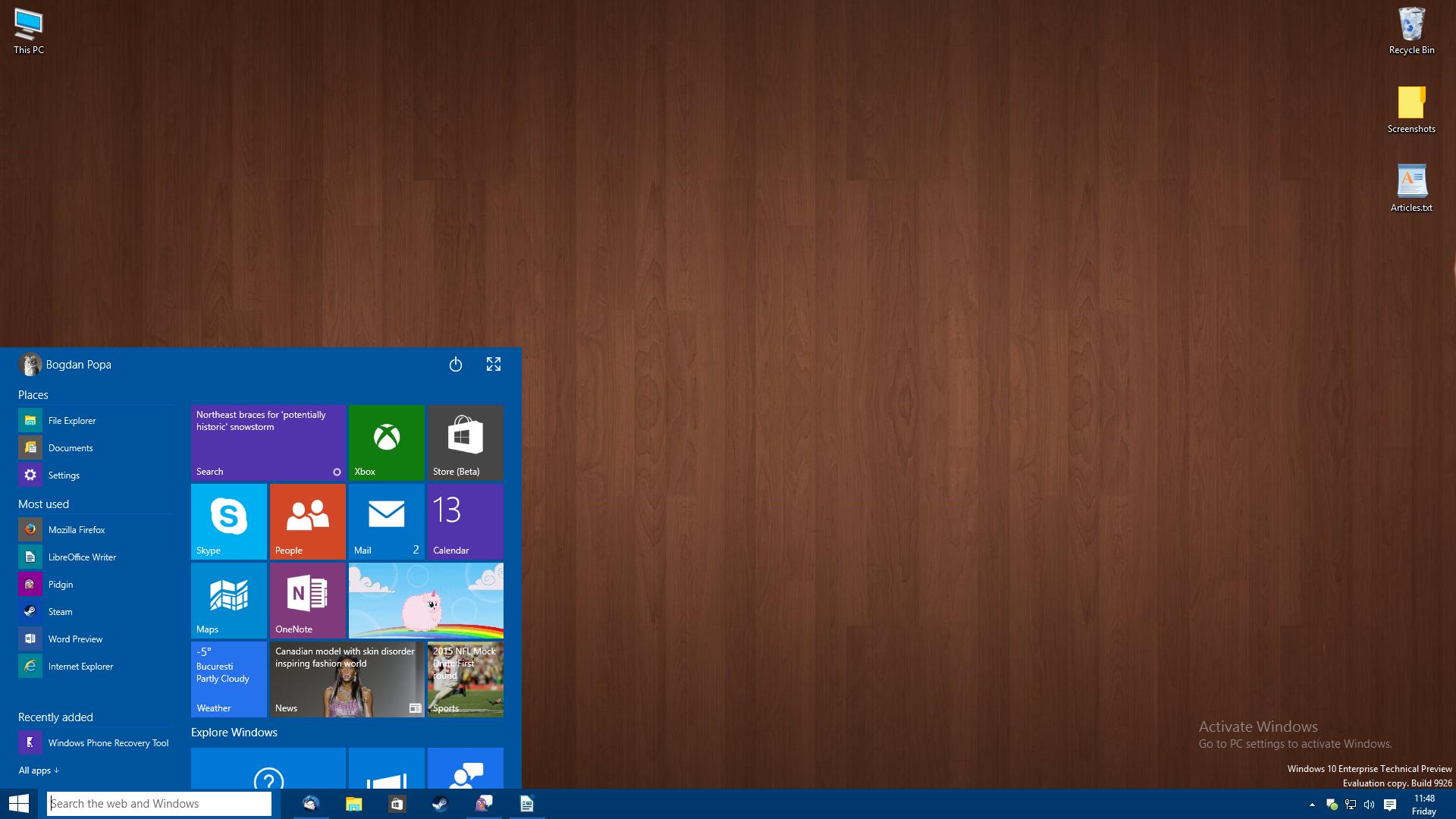Open the Bucuresti Weather tile
Screen dimensions: 1456x819
click(228, 679)
